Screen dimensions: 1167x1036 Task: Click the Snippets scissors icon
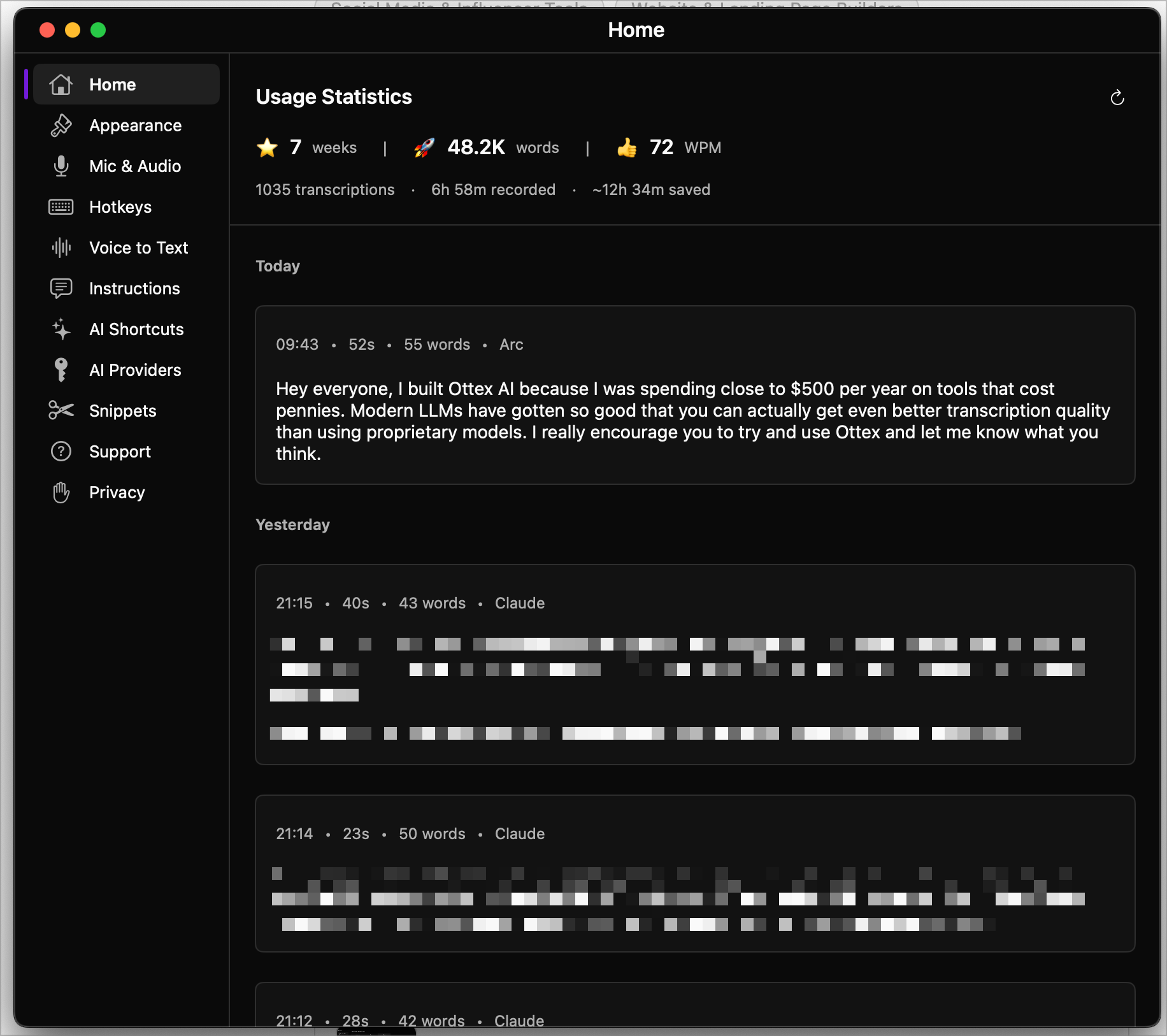pyautogui.click(x=61, y=410)
